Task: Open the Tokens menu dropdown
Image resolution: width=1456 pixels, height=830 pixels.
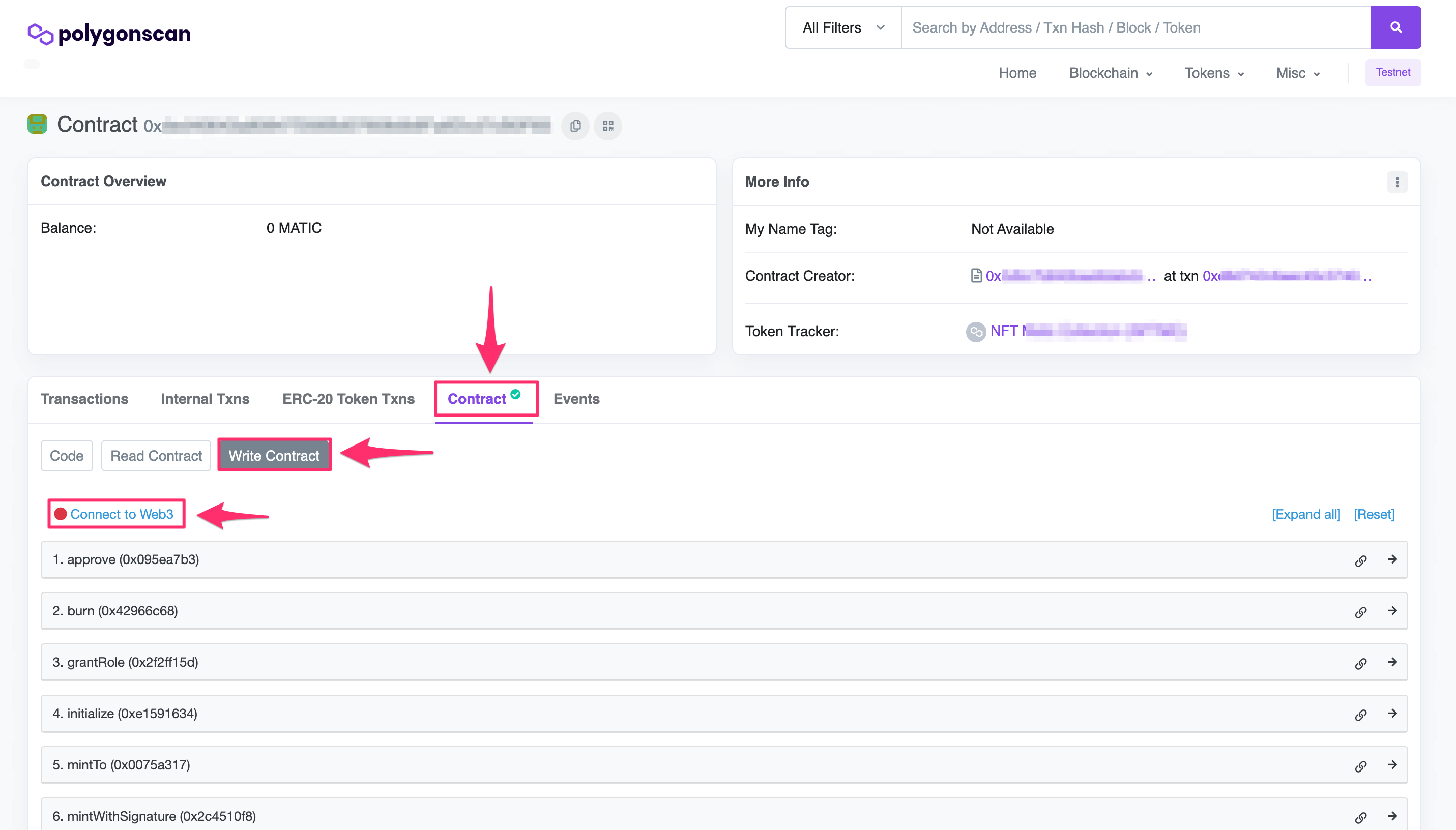Action: tap(1214, 73)
